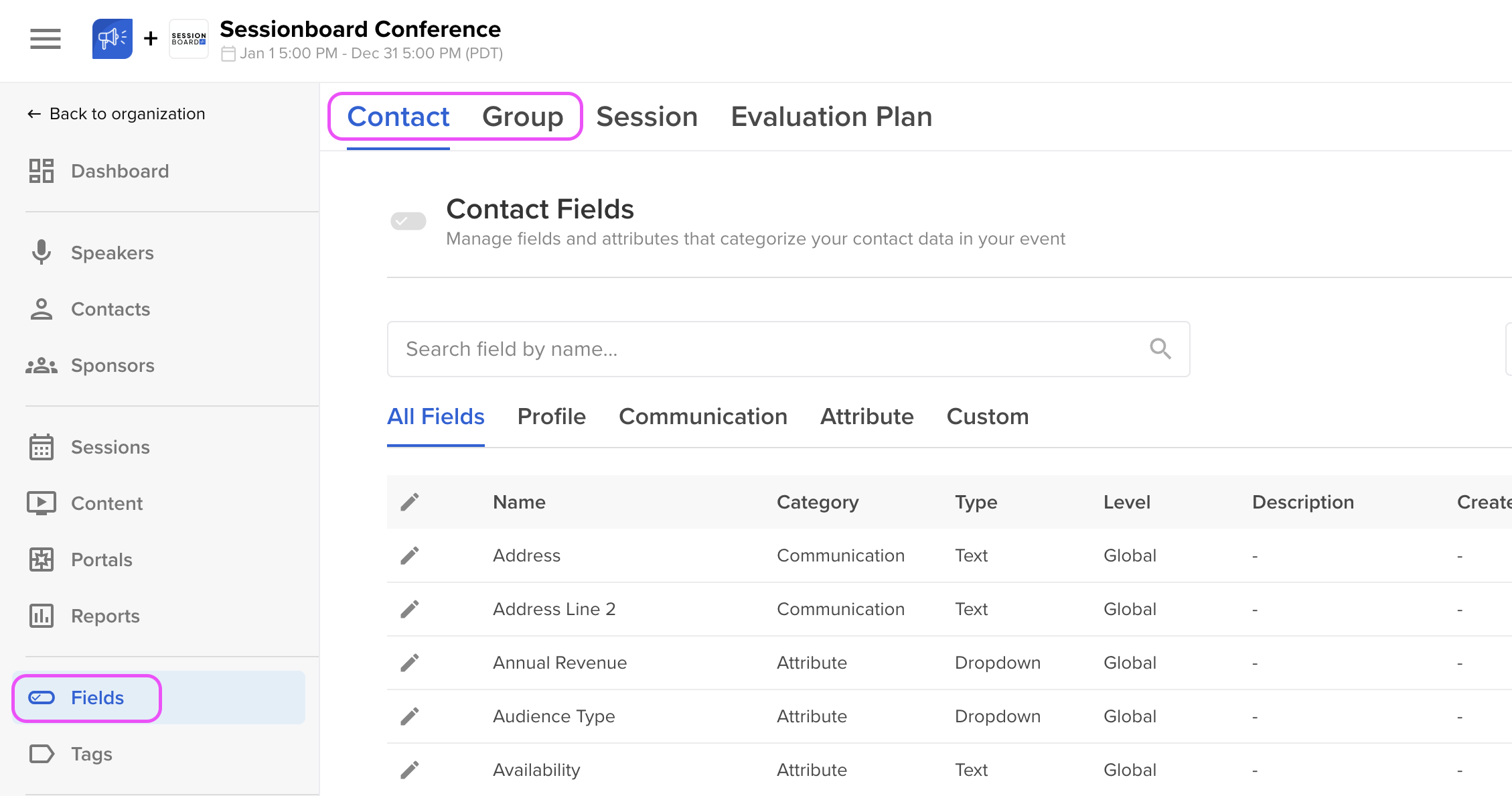
Task: Filter by the Custom fields tab
Action: click(x=987, y=417)
